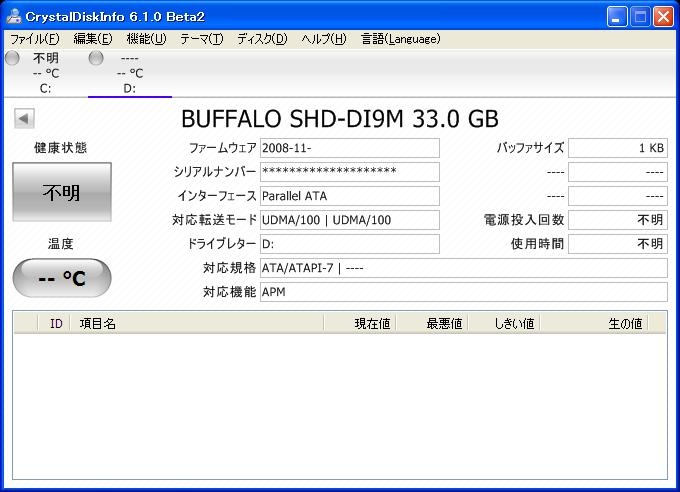This screenshot has height=492, width=680.
Task: Click the 使用時間 value field
Action: 618,244
